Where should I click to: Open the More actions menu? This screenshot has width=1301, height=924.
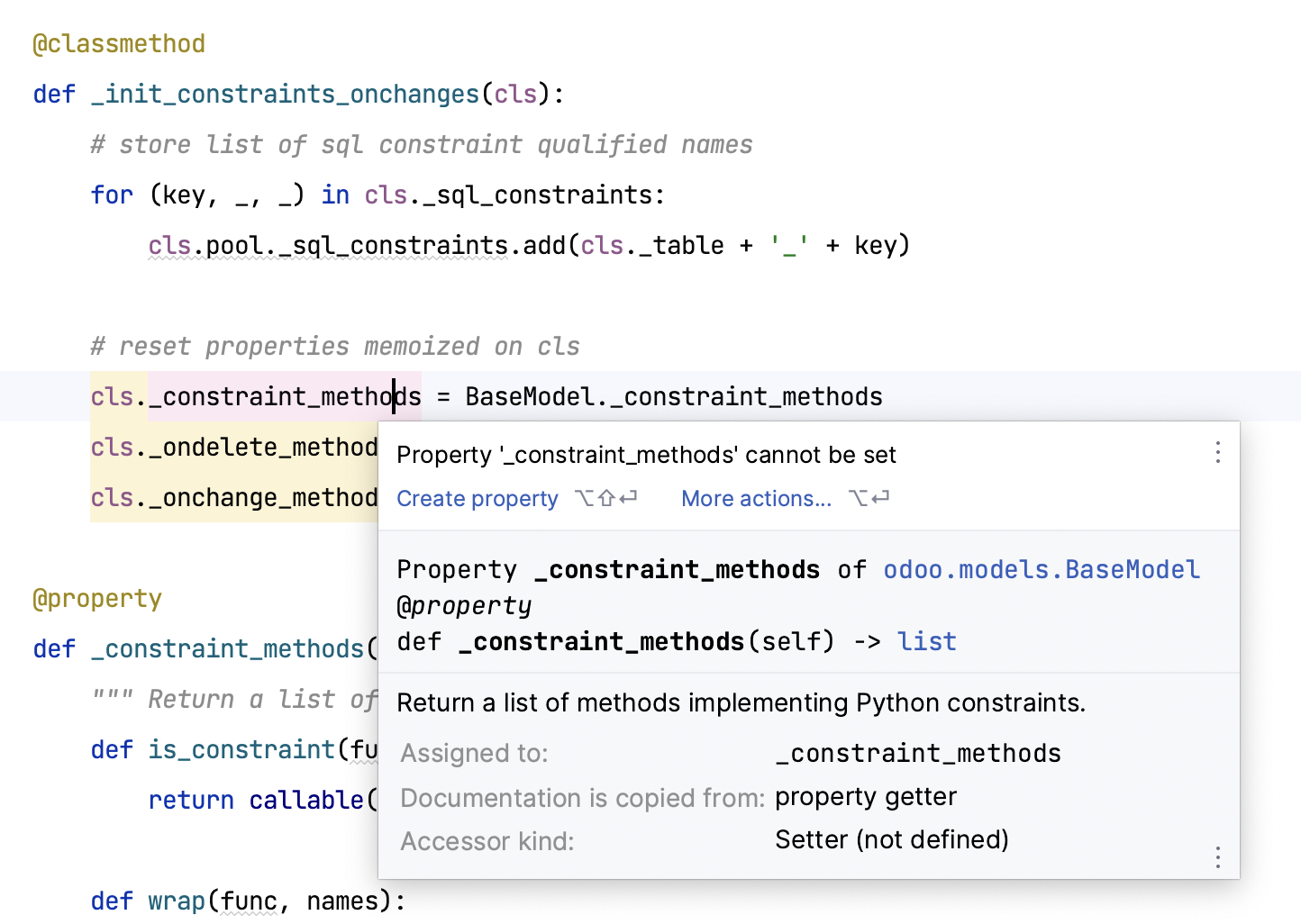coord(756,498)
